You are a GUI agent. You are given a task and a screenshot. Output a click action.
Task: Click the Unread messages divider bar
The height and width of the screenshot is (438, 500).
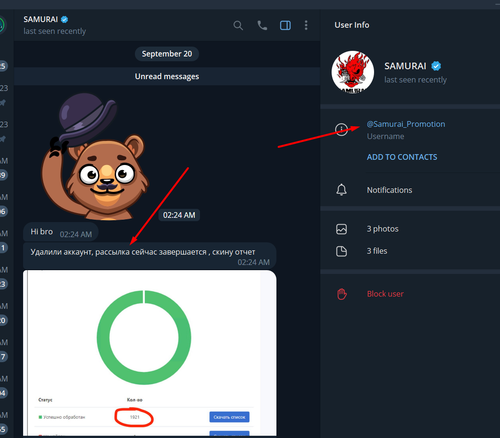pos(167,76)
